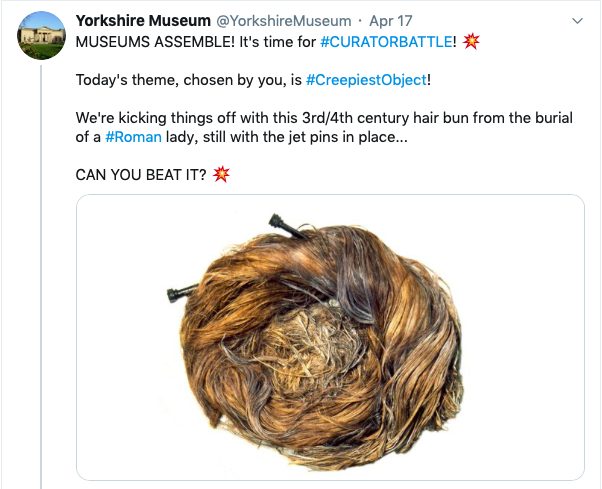This screenshot has height=489, width=602.
Task: Follow the #CURATORBATTLE hashtag
Action: pos(386,41)
